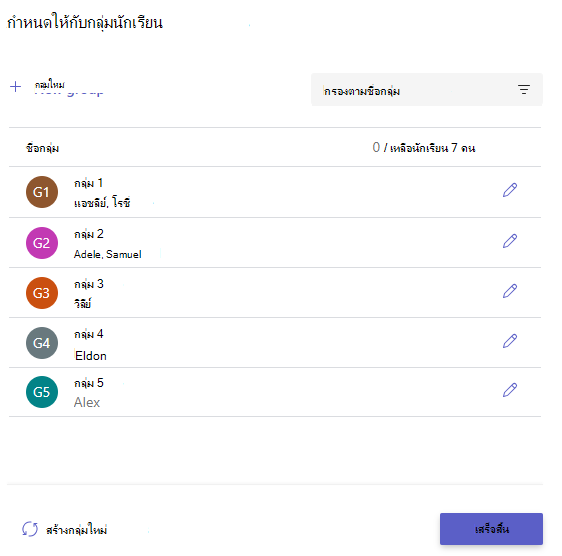Viewport: 562px width, 556px height.
Task: Open the กลุ่ม 2 row with Adele, Samuel
Action: pos(275,243)
